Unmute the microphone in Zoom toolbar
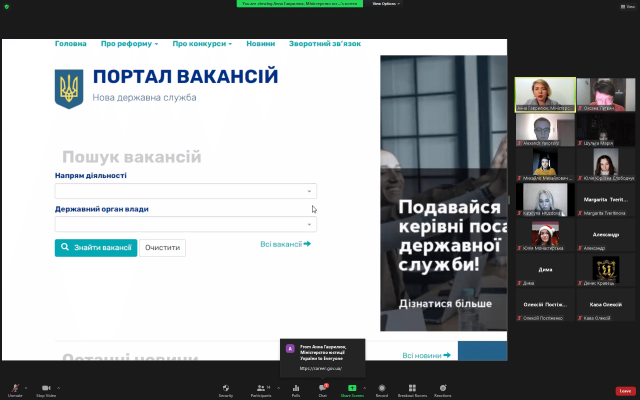This screenshot has width=640, height=400. click(15, 388)
